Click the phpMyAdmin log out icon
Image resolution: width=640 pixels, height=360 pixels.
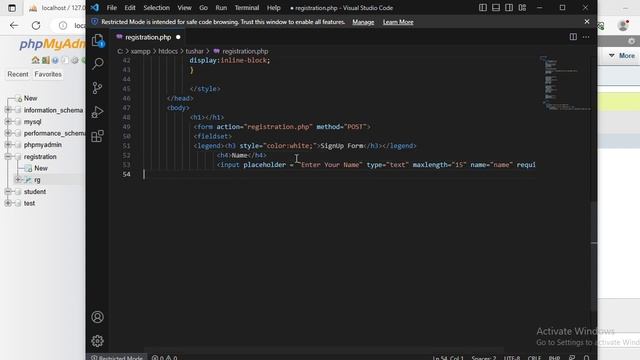(x=45, y=60)
